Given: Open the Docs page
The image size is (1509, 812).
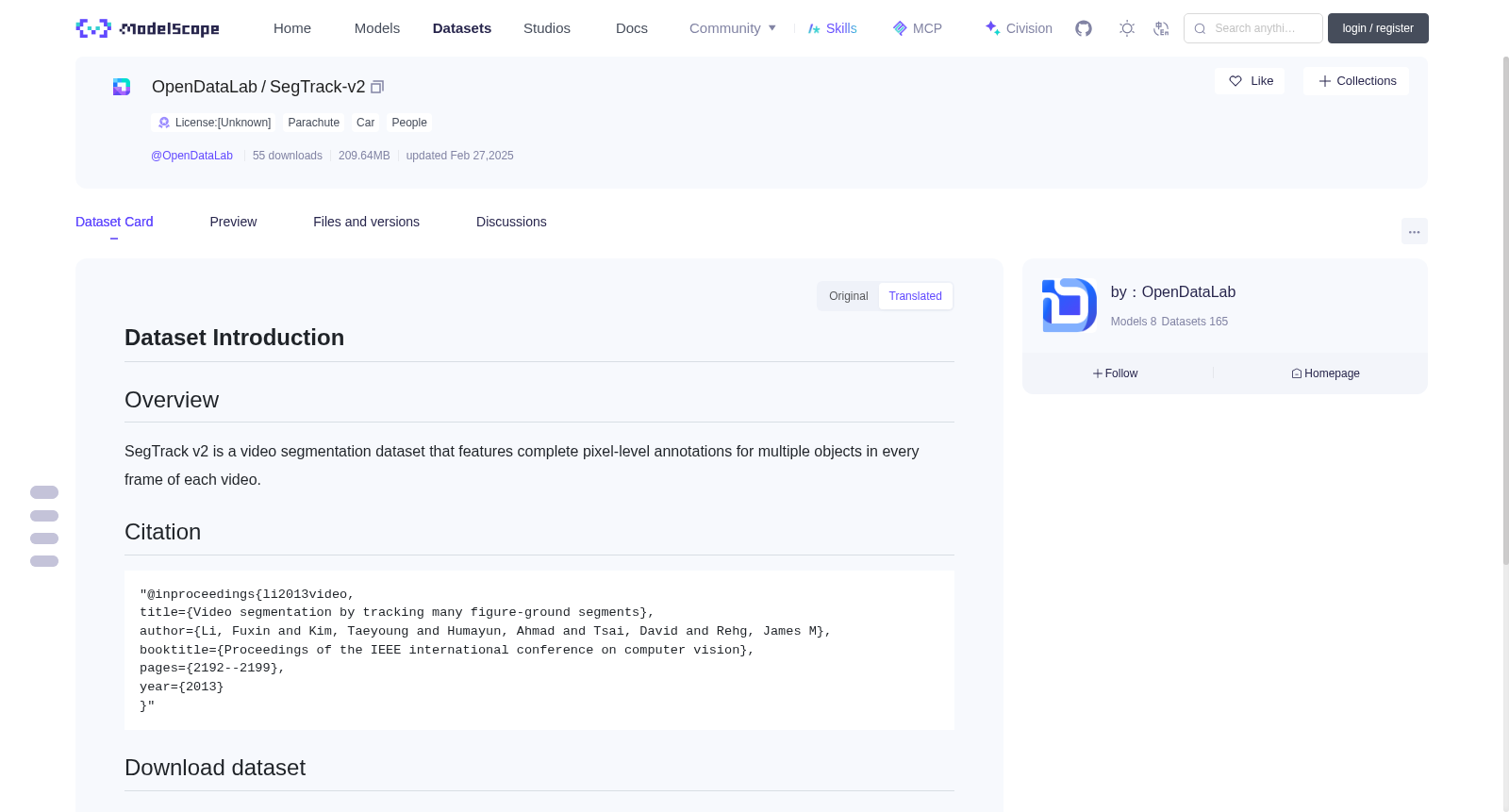Looking at the screenshot, I should 632,28.
